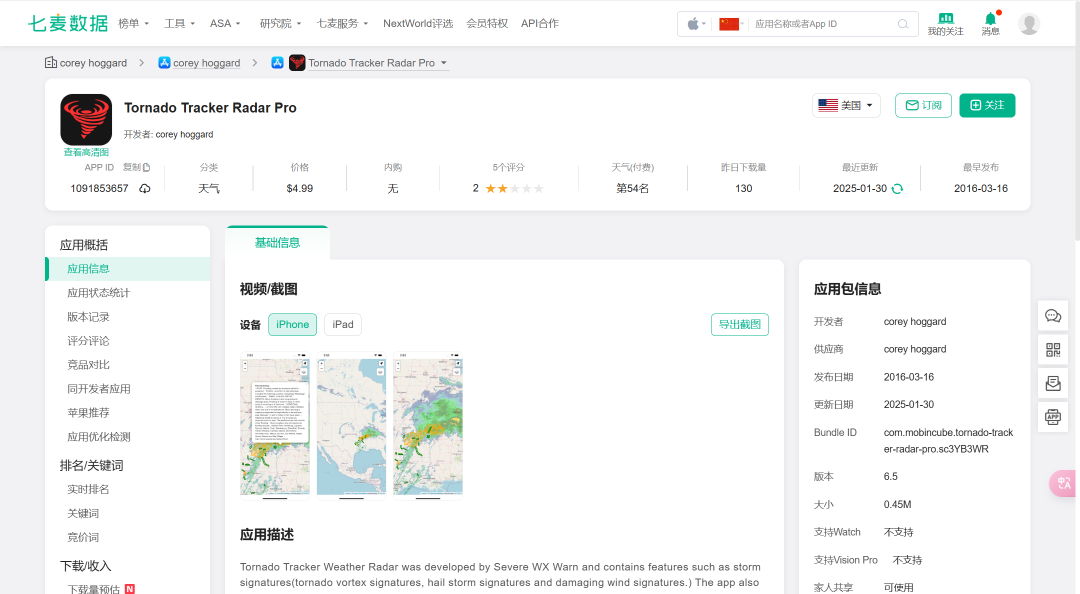The height and width of the screenshot is (594, 1080).
Task: Refresh the latest update date icon
Action: click(x=897, y=189)
